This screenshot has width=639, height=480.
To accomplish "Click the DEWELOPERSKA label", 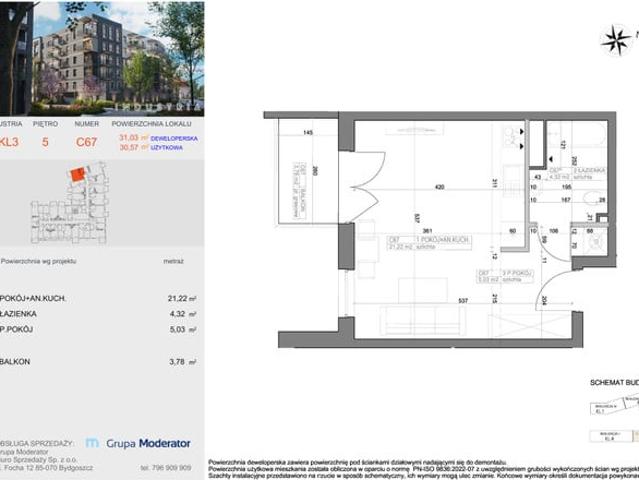I will pos(174,139).
